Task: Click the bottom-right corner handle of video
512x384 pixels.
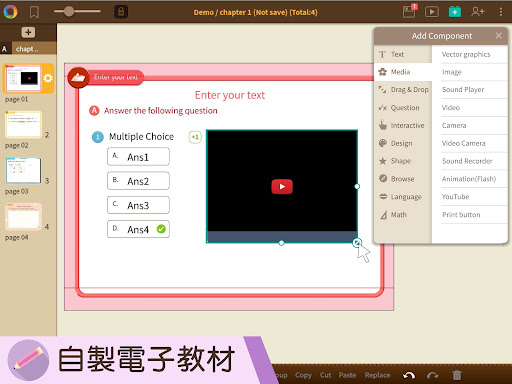Action: click(357, 243)
